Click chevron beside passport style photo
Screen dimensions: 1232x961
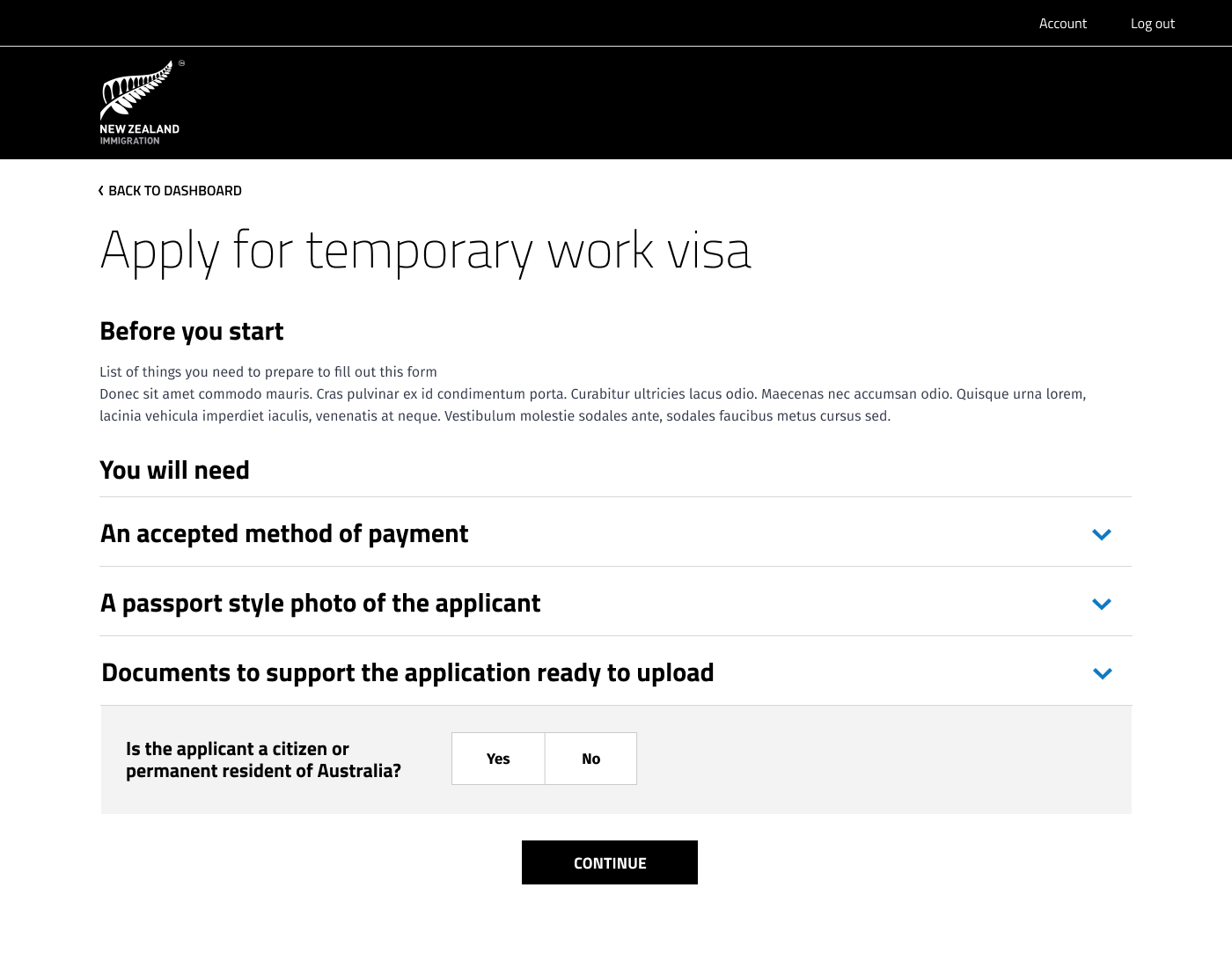1101,604
